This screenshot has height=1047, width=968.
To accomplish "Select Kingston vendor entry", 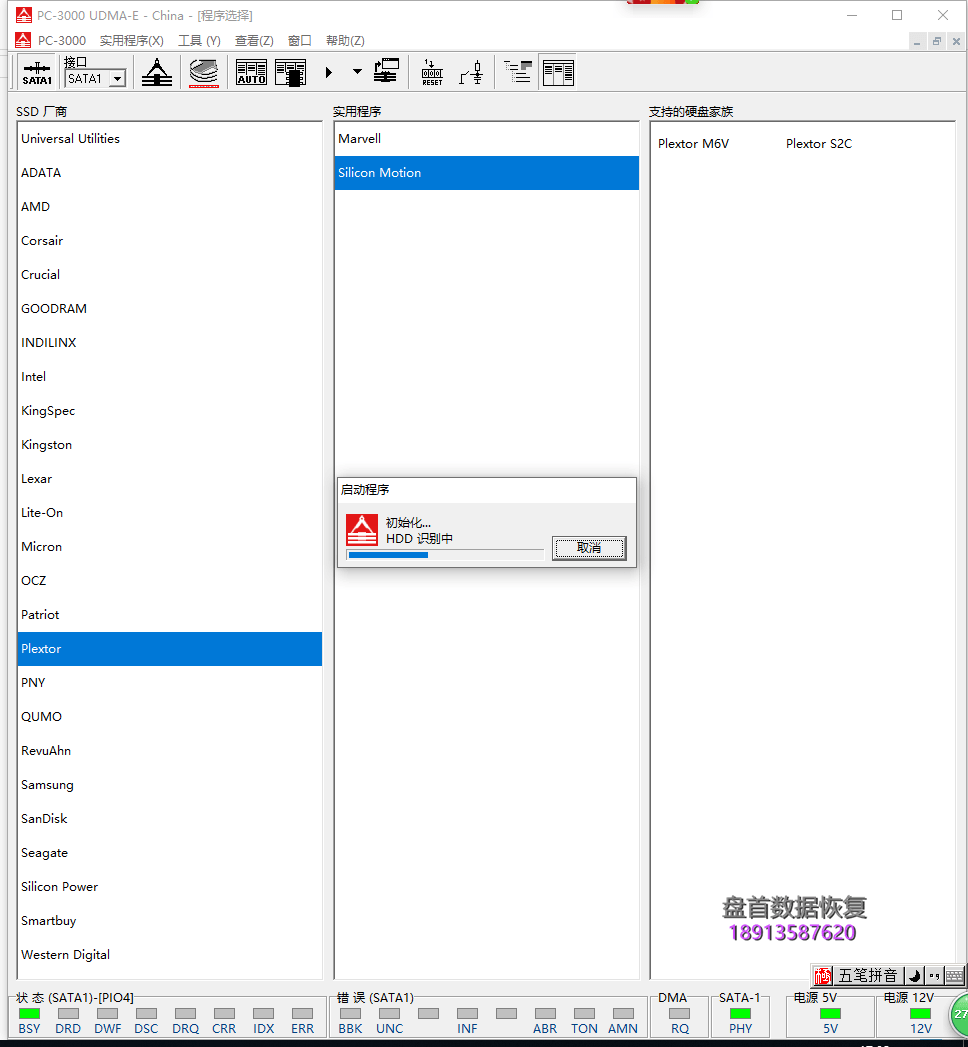I will (x=170, y=445).
